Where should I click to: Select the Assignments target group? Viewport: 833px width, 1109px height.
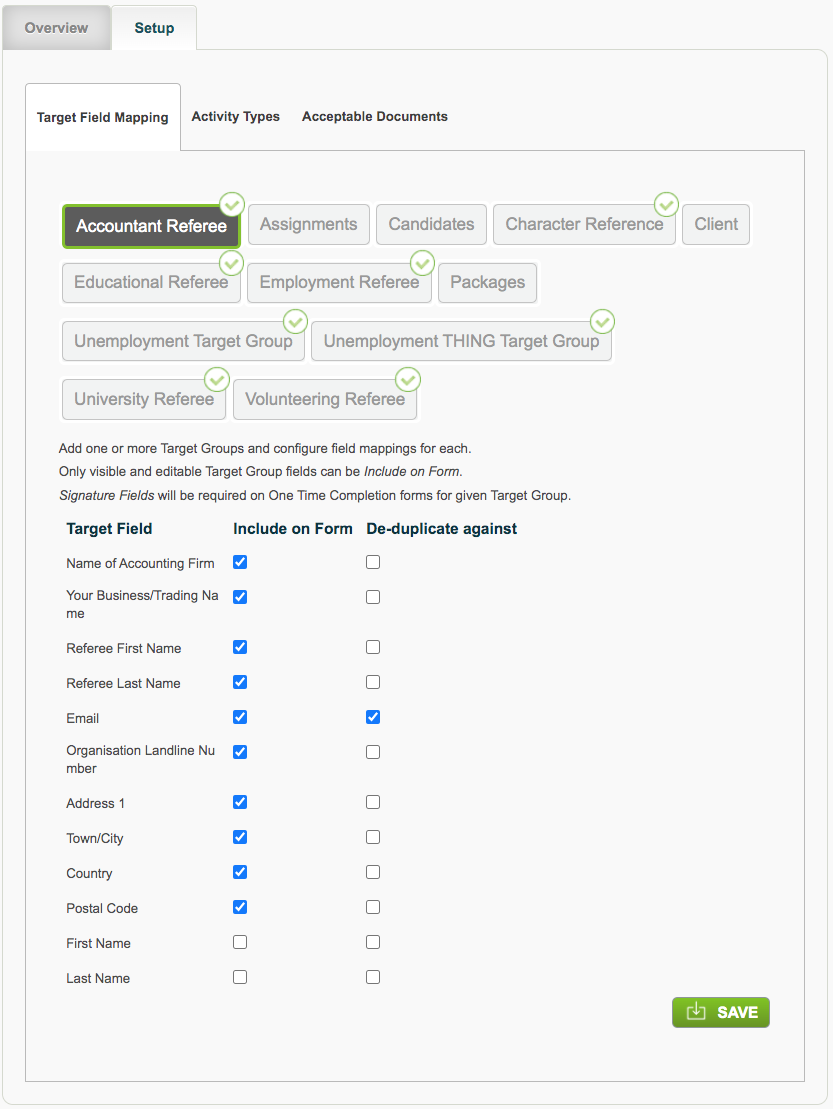[x=308, y=224]
